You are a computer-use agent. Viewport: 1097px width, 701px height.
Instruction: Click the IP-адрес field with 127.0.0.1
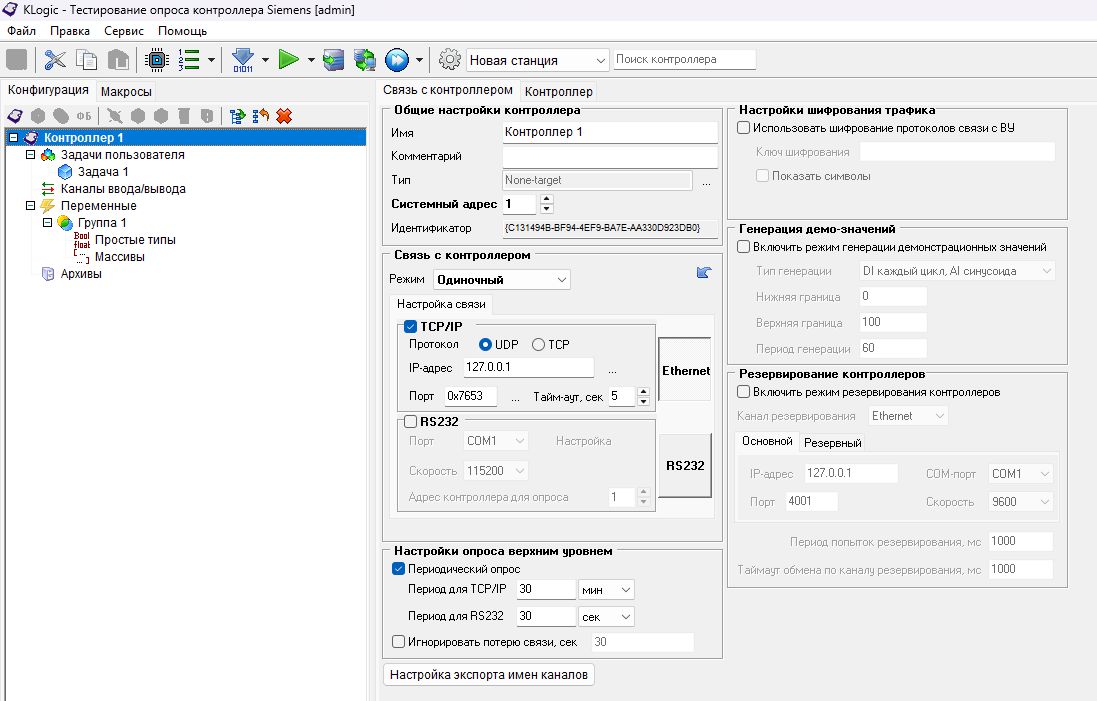(528, 367)
